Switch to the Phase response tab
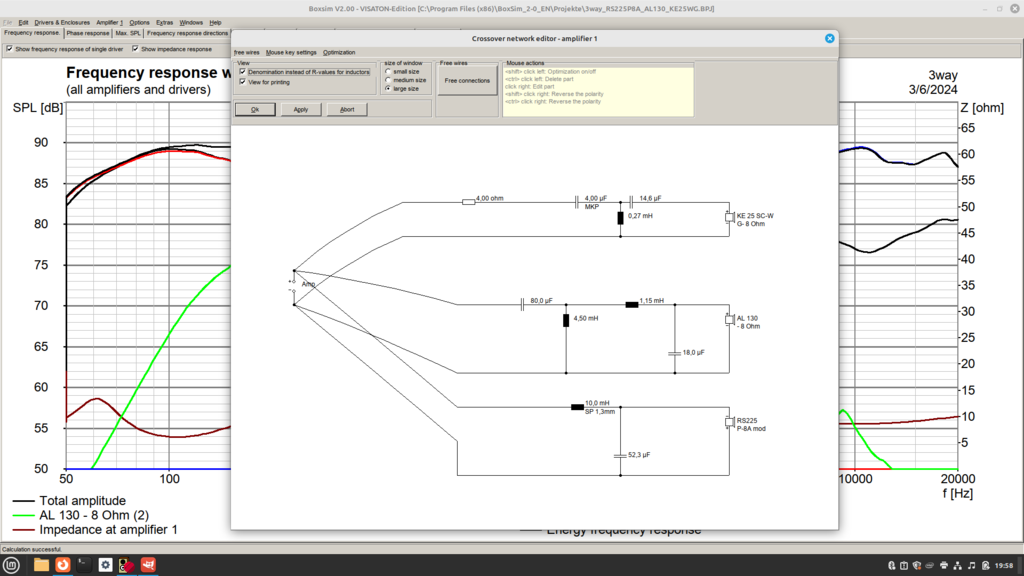 pos(88,33)
